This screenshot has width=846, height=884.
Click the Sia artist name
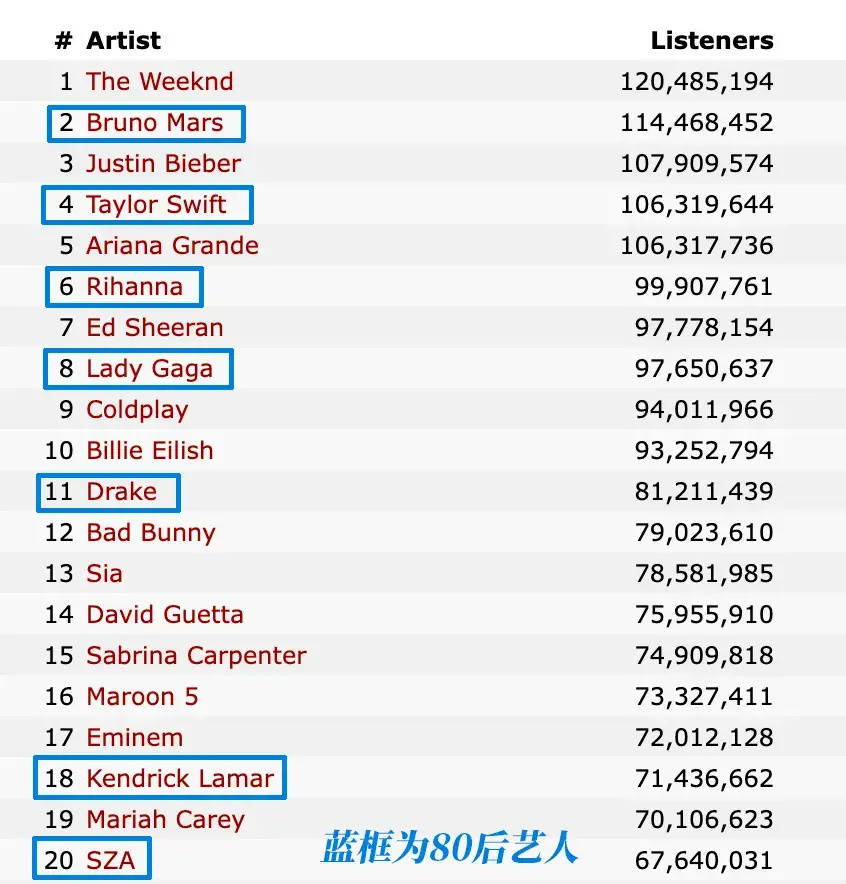point(104,574)
